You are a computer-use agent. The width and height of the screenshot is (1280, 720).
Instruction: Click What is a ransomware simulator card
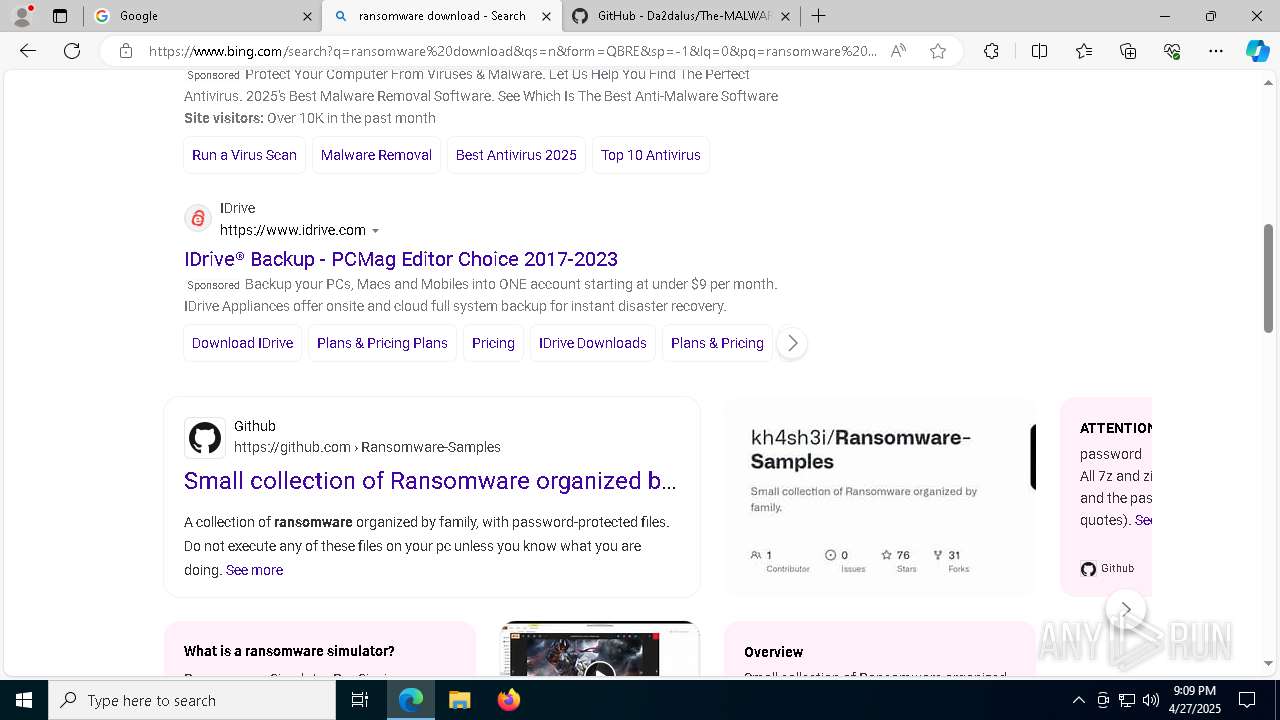(320, 650)
